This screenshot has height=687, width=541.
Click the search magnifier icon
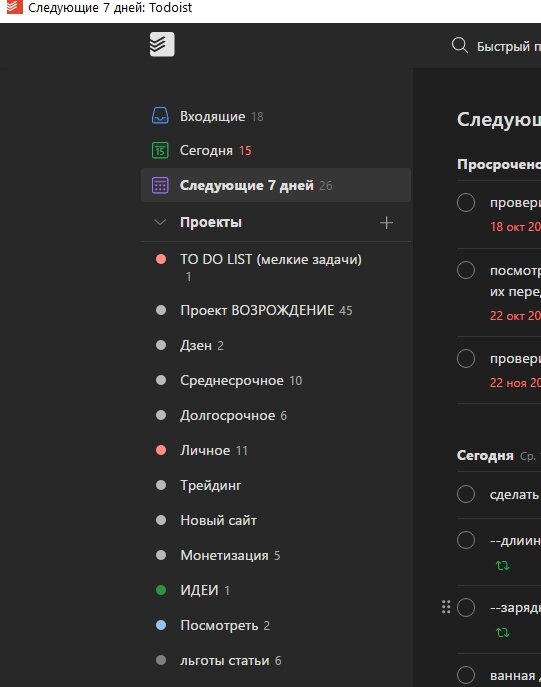460,45
